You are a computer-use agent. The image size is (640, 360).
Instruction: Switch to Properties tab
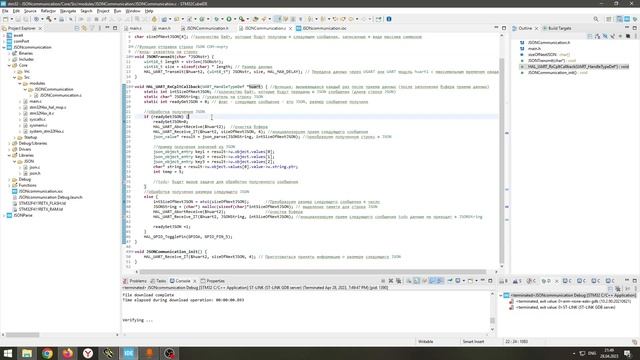point(213,281)
